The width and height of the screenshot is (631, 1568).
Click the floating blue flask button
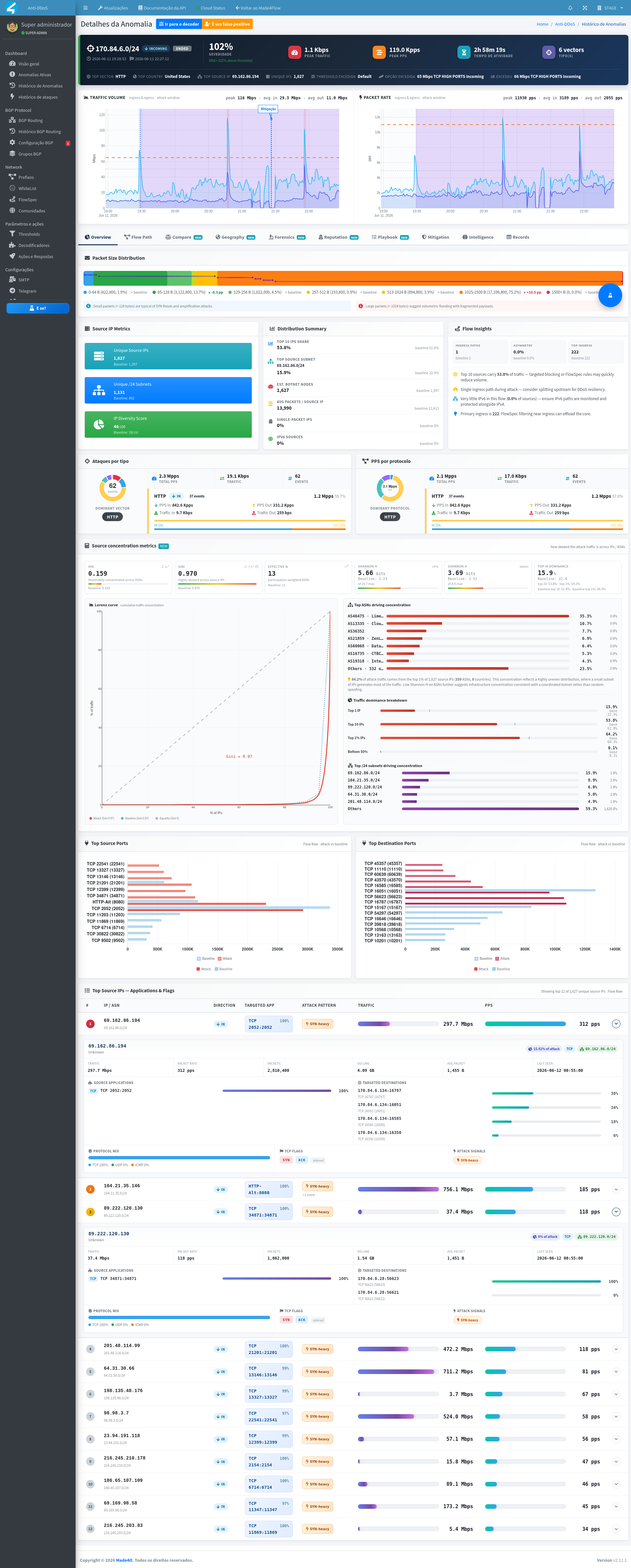[x=610, y=295]
